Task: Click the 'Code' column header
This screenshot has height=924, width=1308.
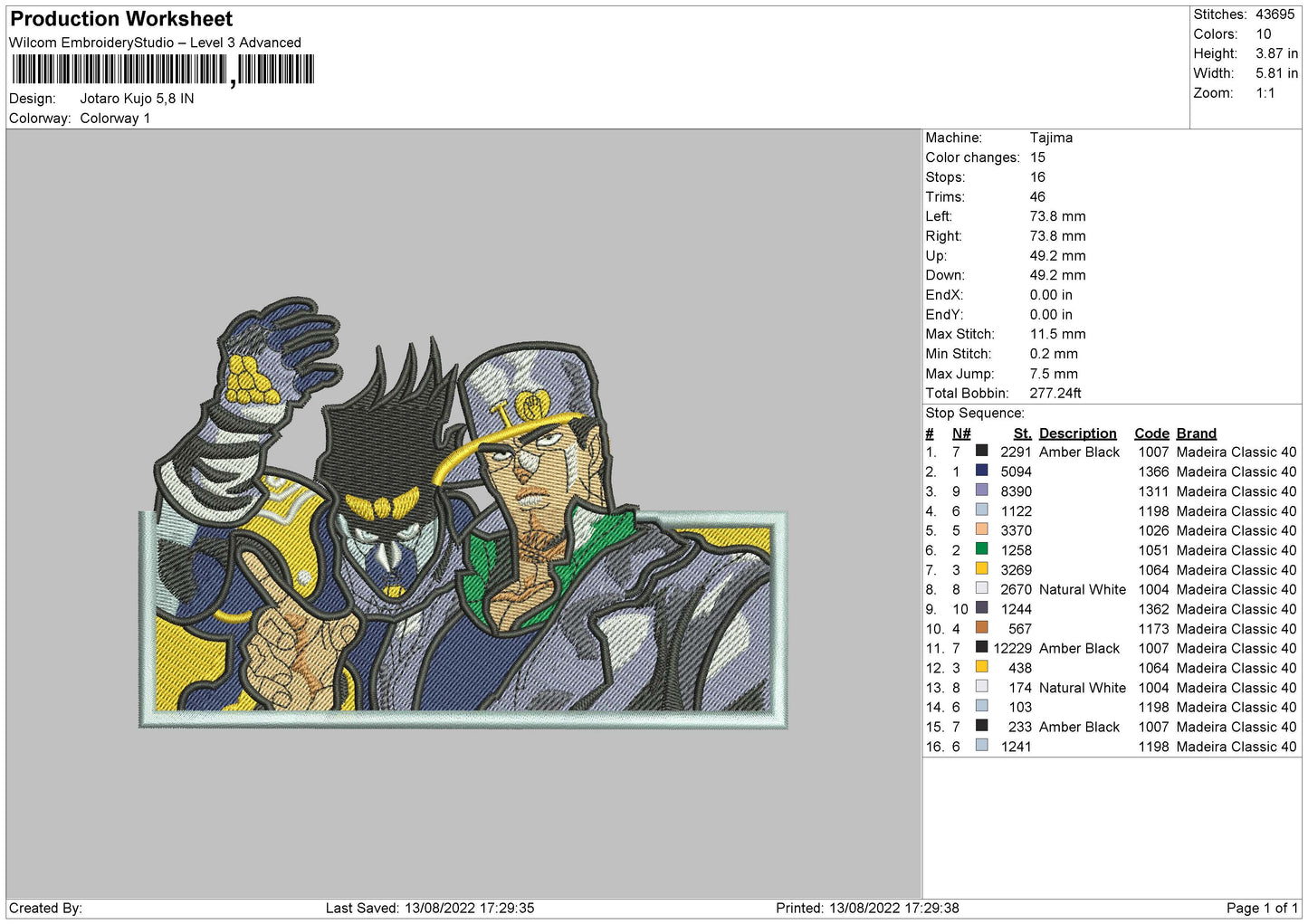Action: coord(1151,433)
